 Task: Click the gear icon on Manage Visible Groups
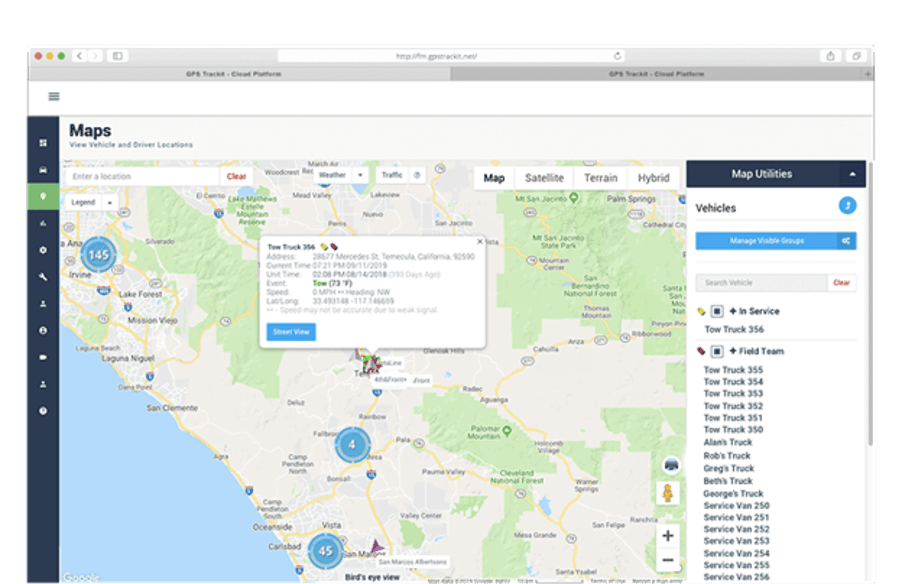tap(846, 241)
